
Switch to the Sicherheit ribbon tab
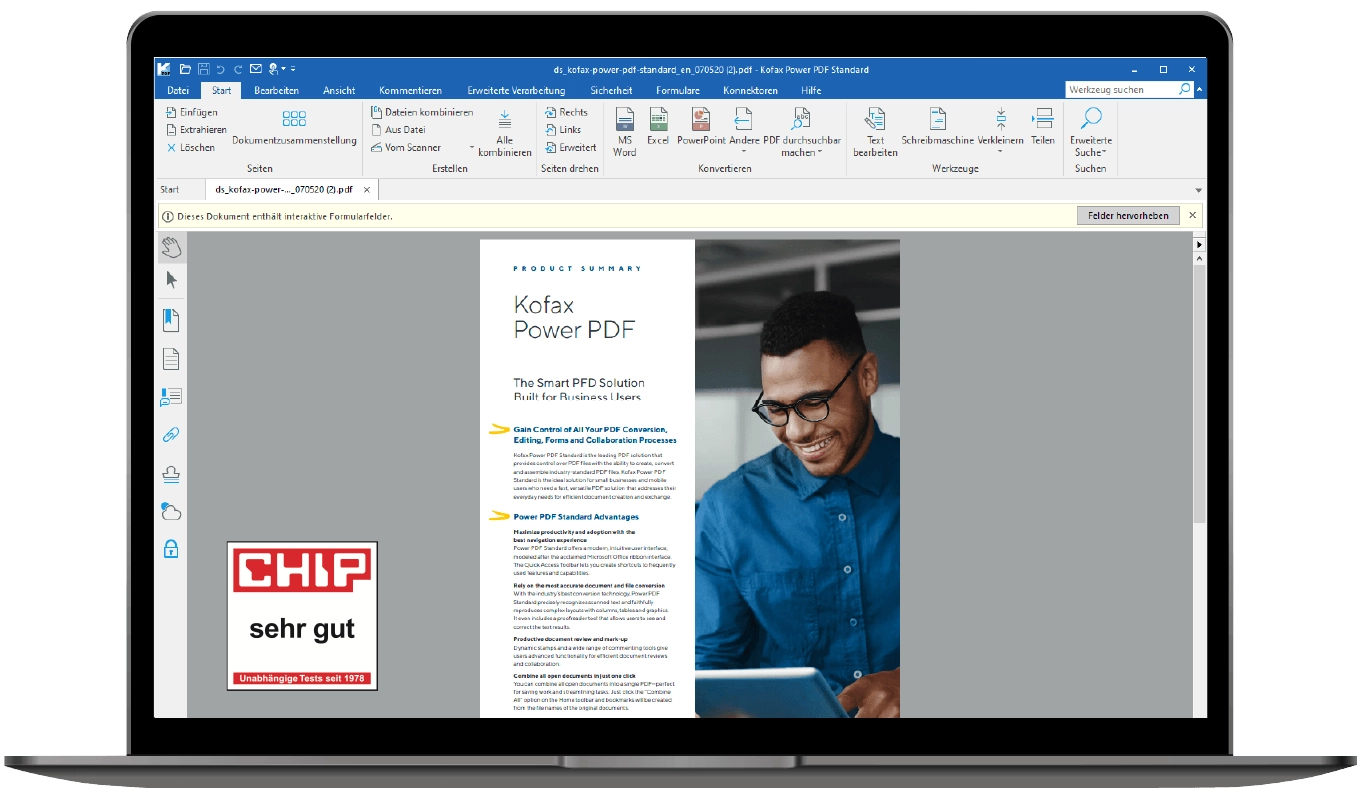tap(611, 90)
